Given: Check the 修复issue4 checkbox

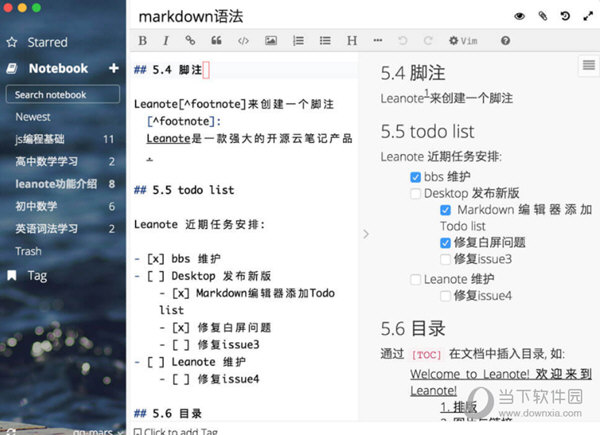Looking at the screenshot, I should point(445,296).
